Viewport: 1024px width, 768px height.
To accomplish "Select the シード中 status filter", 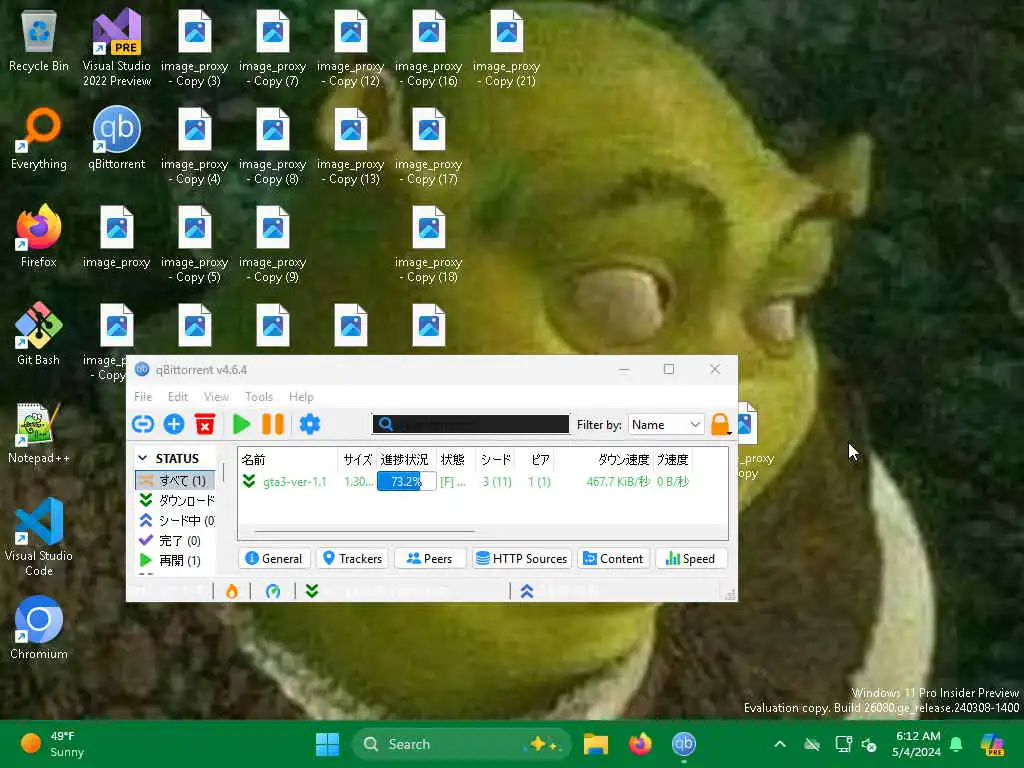I will 176,520.
